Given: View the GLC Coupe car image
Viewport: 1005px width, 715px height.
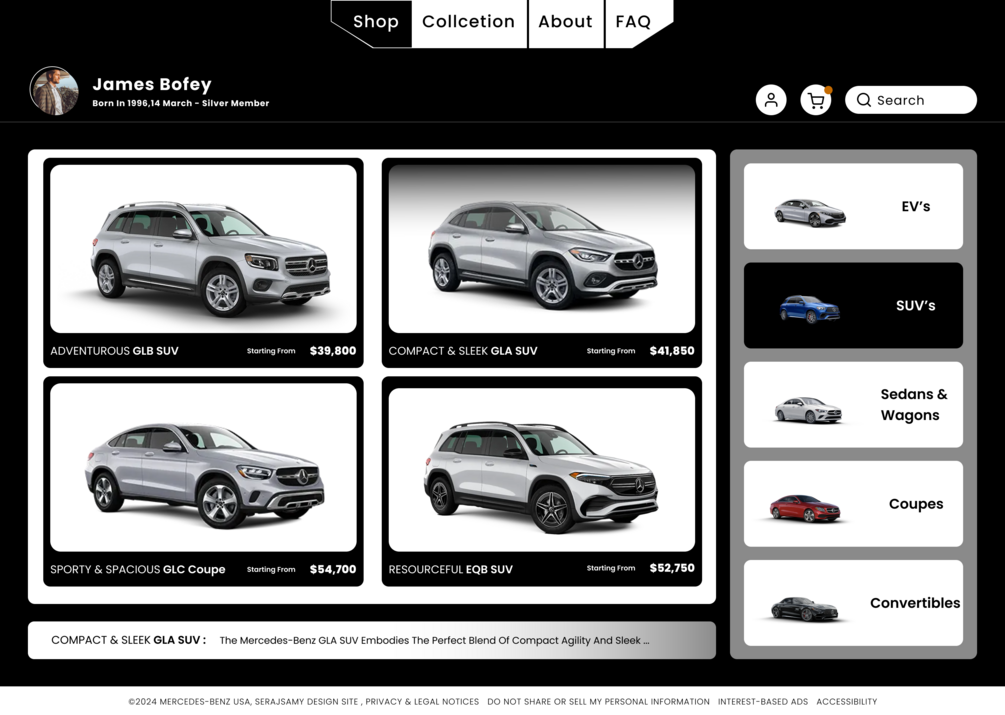Looking at the screenshot, I should click(203, 467).
